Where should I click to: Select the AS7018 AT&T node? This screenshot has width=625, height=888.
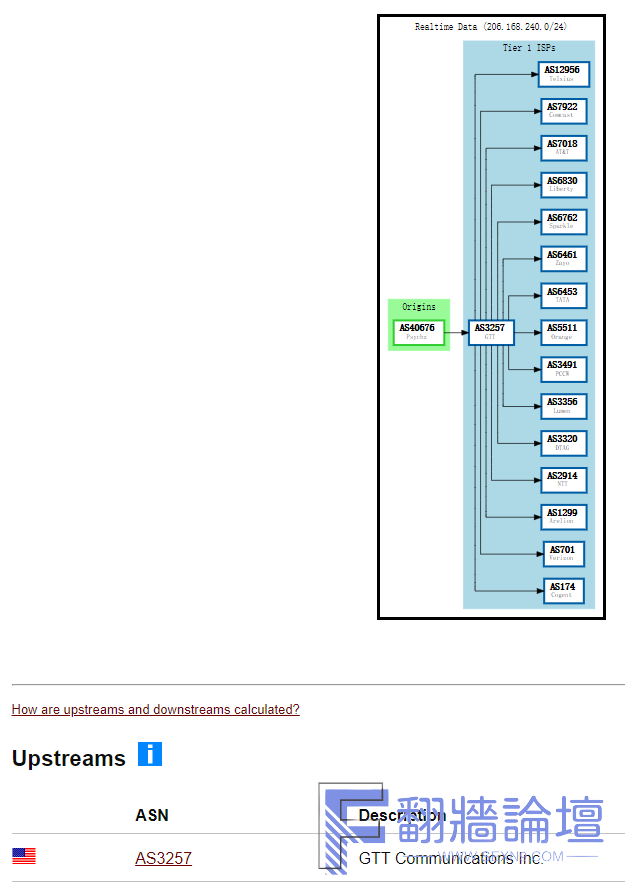pyautogui.click(x=563, y=148)
